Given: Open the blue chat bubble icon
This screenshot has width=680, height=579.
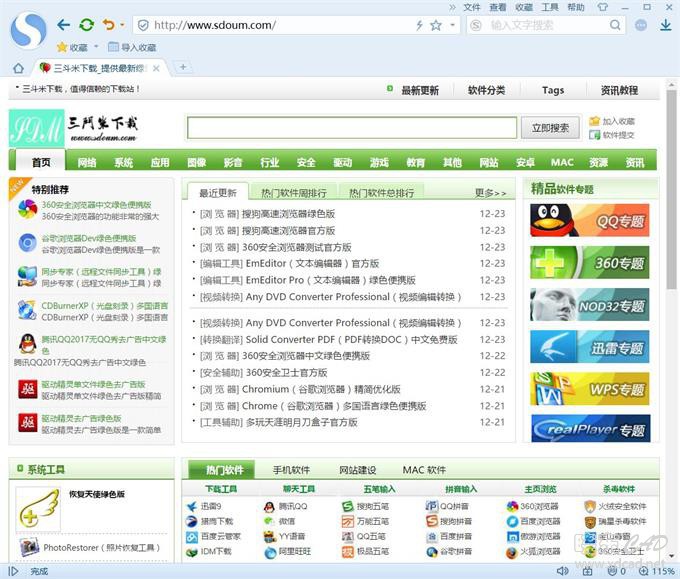Looking at the screenshot, I should 641,25.
